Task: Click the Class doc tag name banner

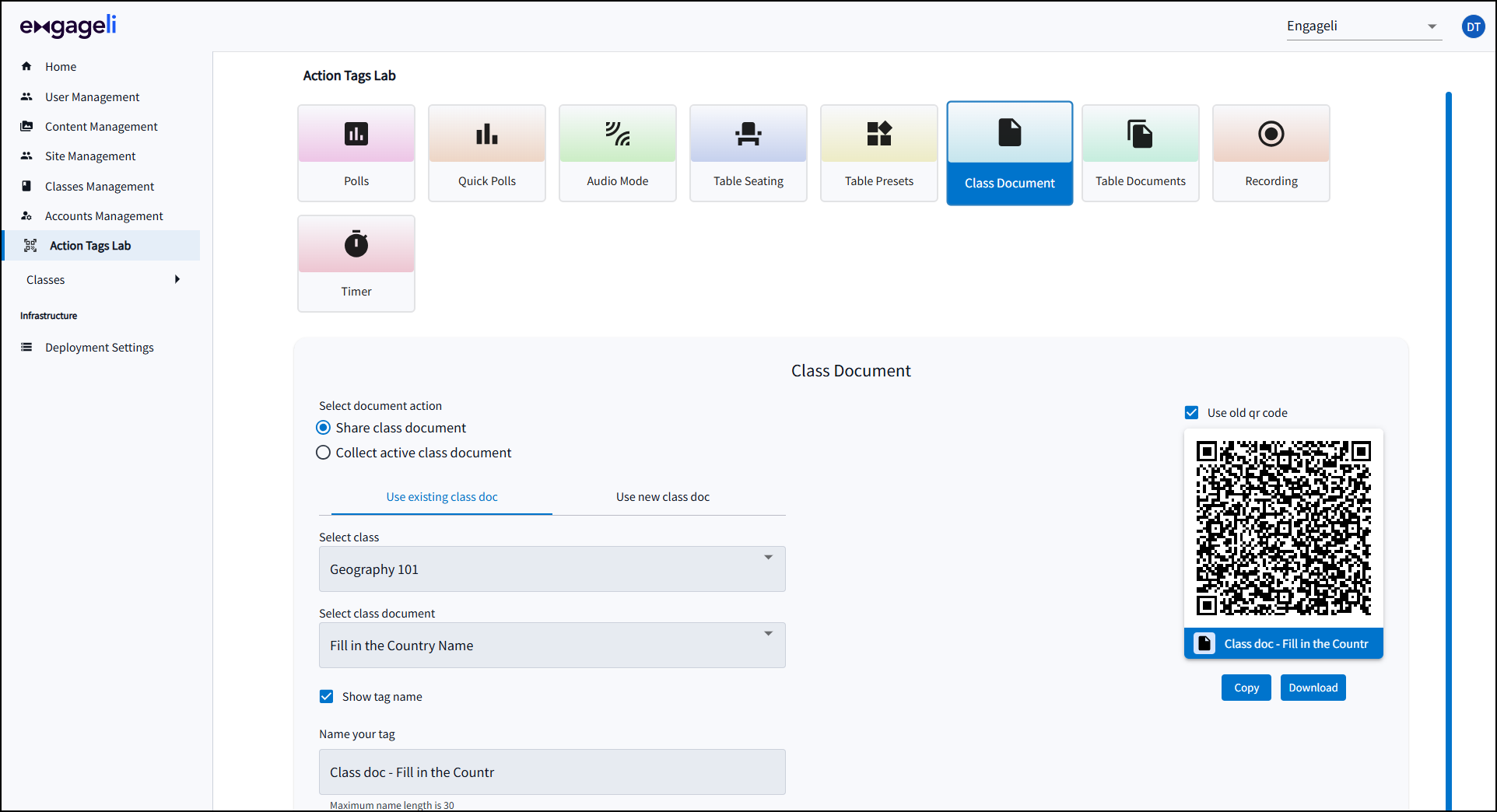Action: click(1284, 643)
